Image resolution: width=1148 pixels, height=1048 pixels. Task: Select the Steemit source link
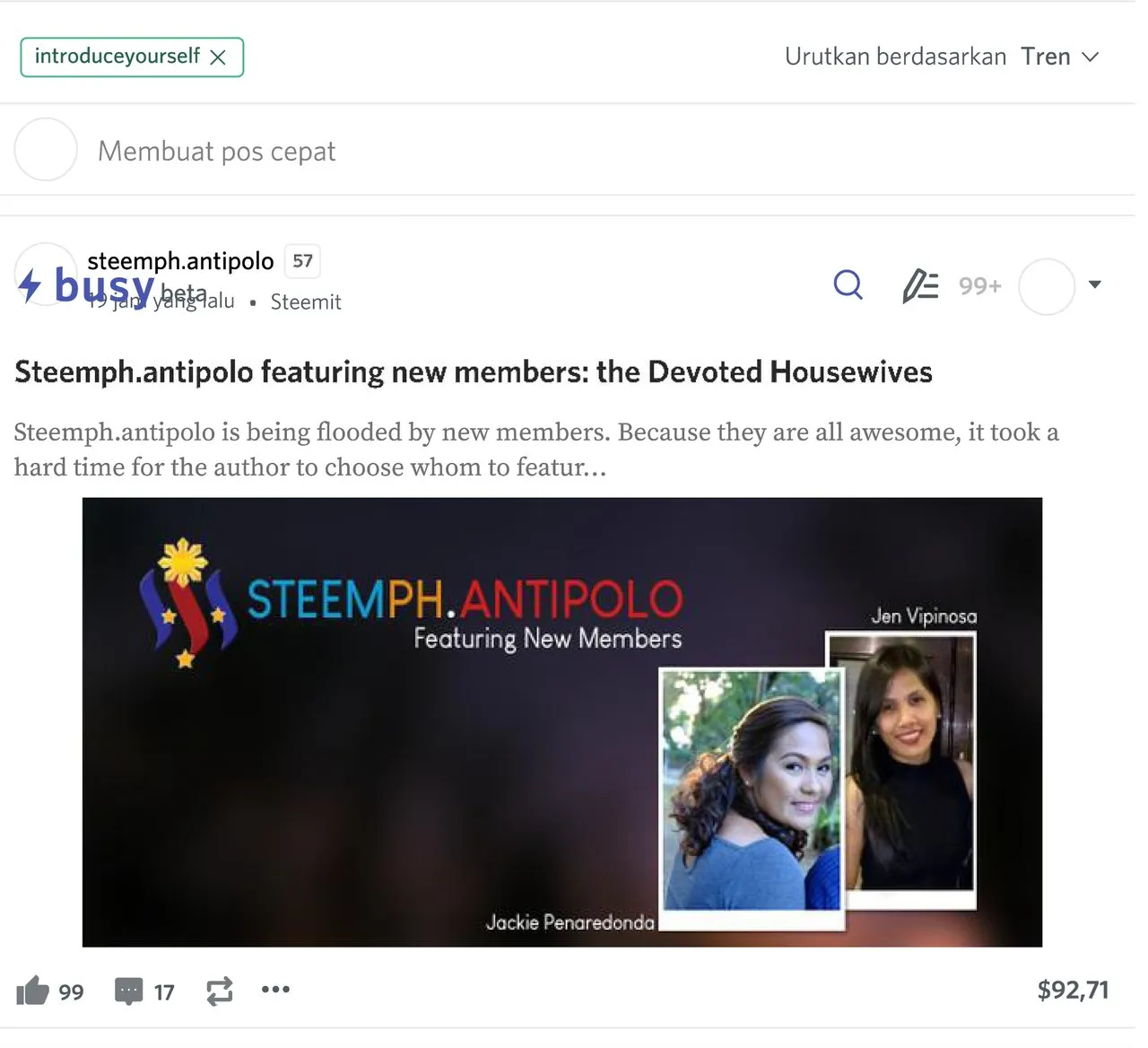coord(306,302)
